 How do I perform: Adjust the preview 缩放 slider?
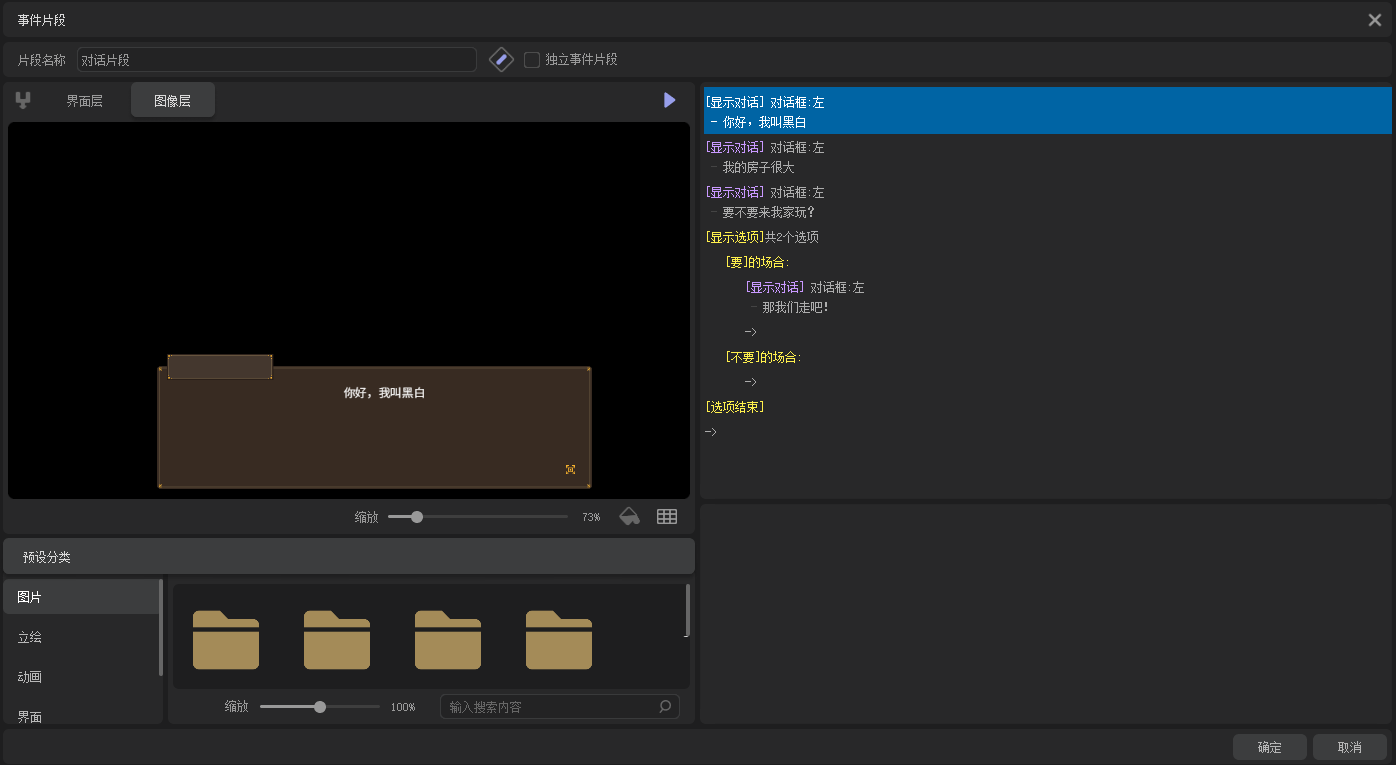(478, 517)
